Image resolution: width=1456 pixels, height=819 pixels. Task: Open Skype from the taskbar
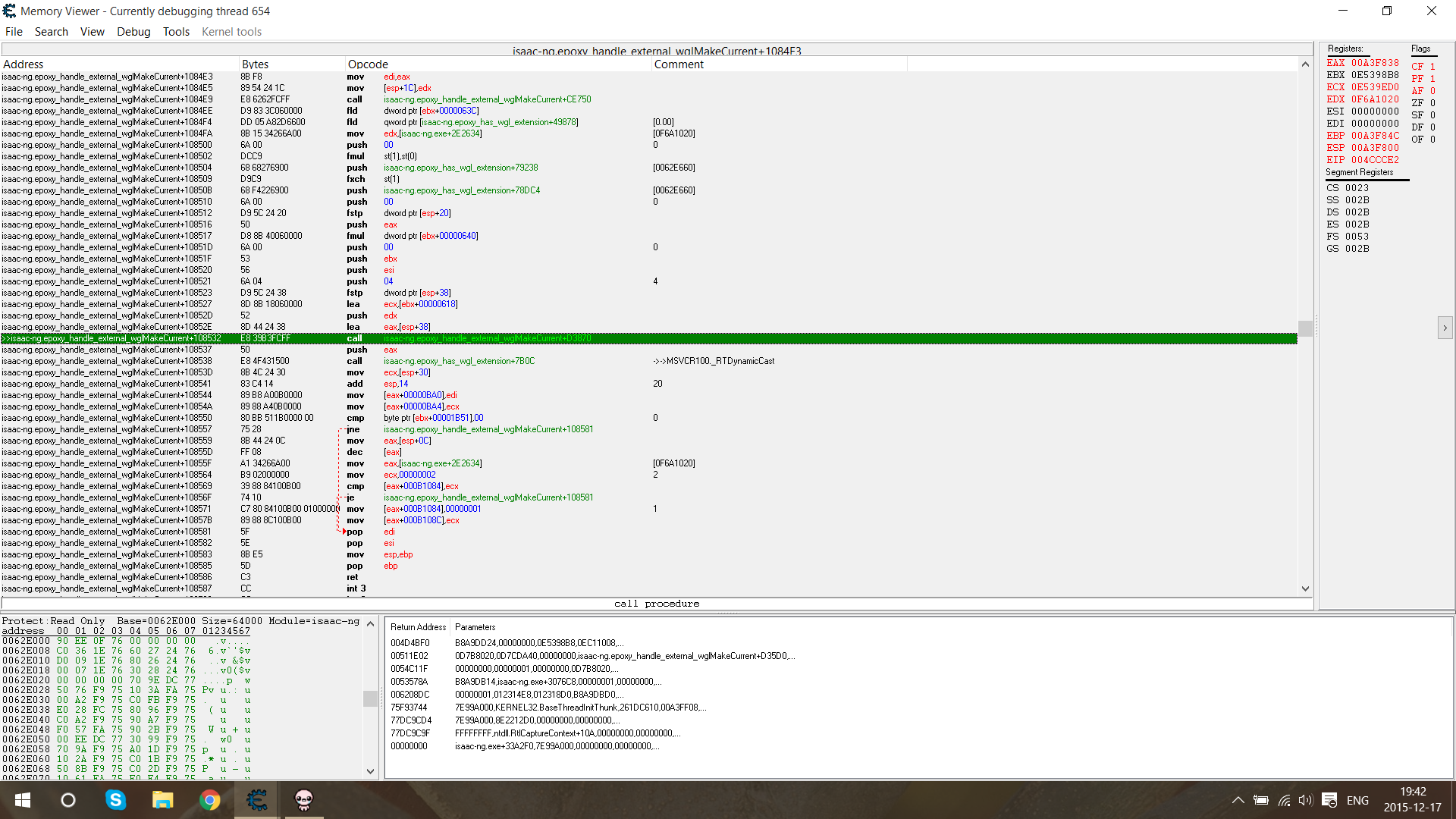click(x=115, y=799)
